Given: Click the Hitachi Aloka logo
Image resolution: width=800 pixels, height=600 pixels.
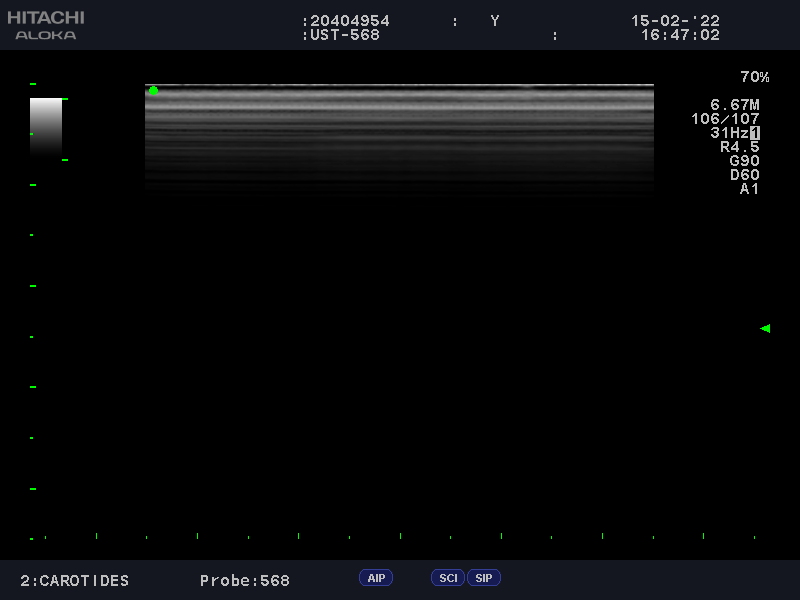Looking at the screenshot, I should pos(46,26).
